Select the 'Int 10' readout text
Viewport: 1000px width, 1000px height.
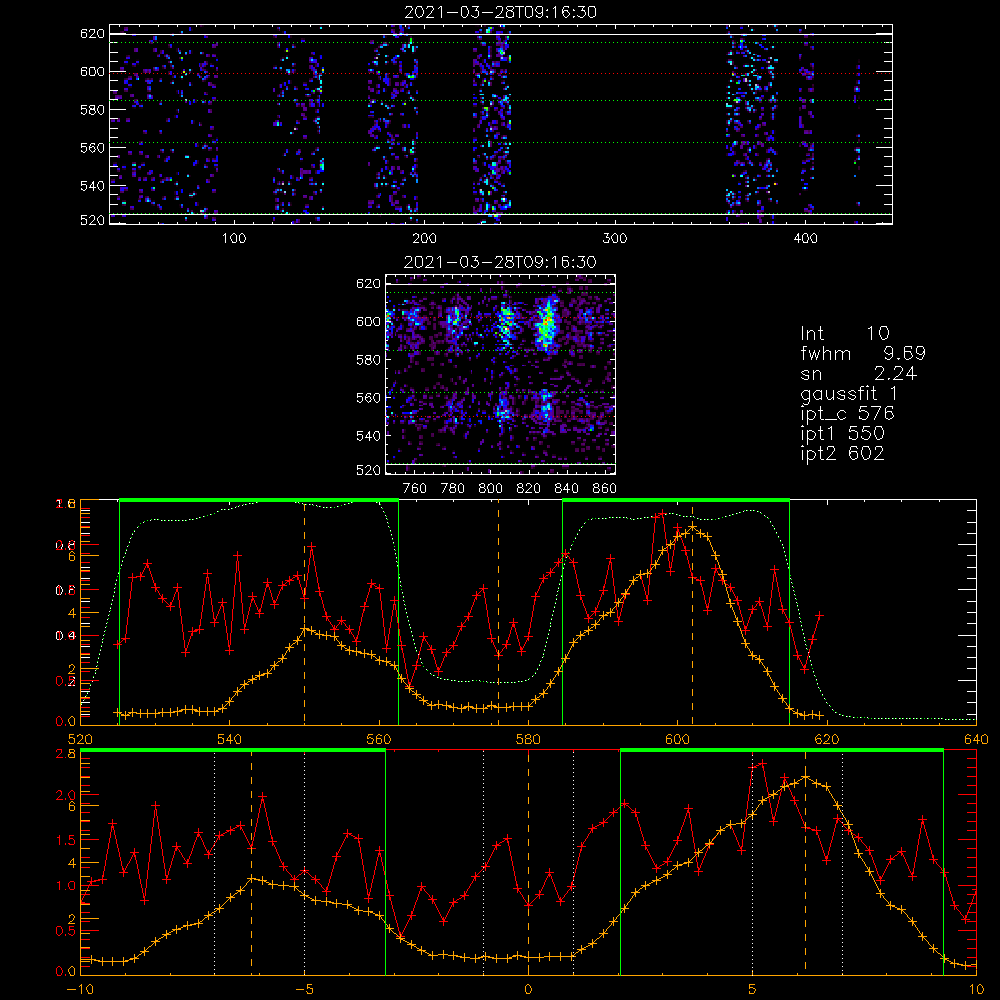point(844,333)
